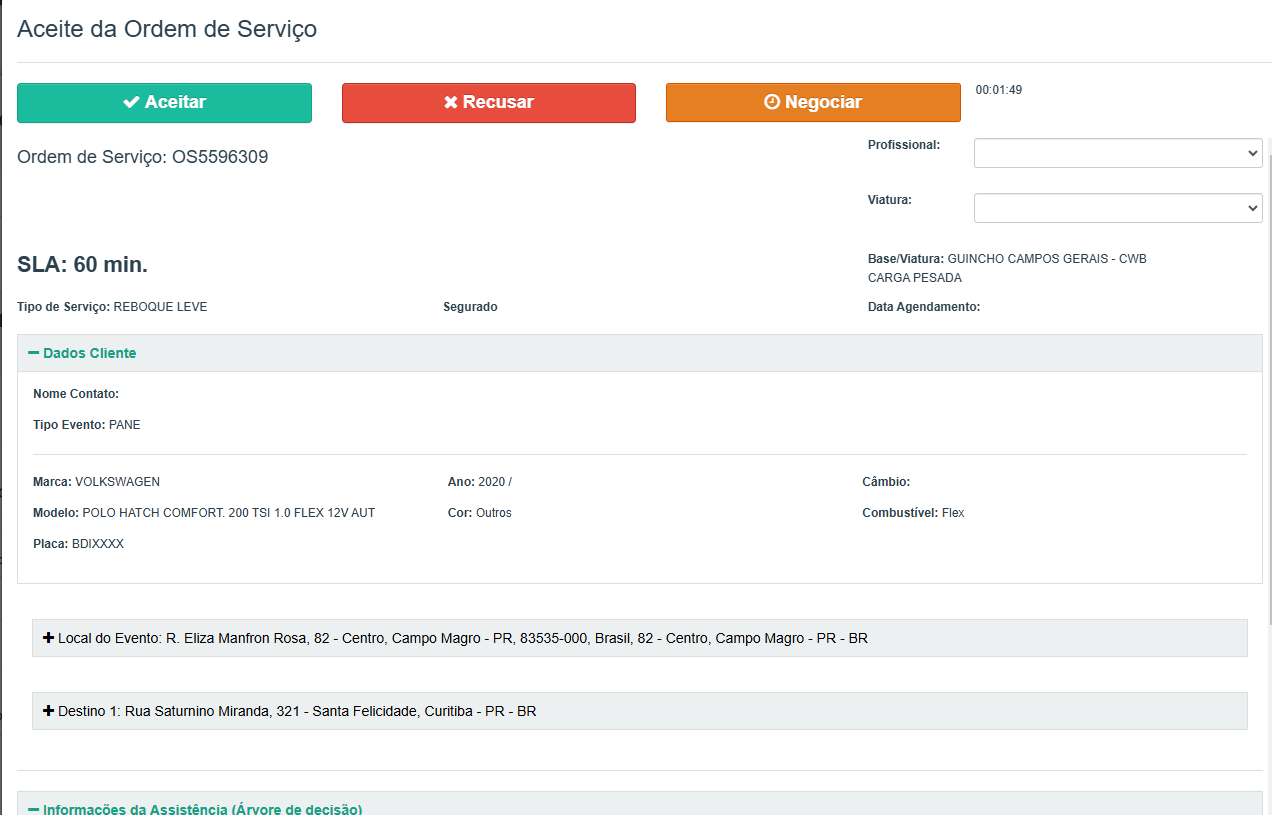This screenshot has width=1272, height=815.
Task: Click the minus icon beside Dados Cliente
Action: (x=34, y=353)
